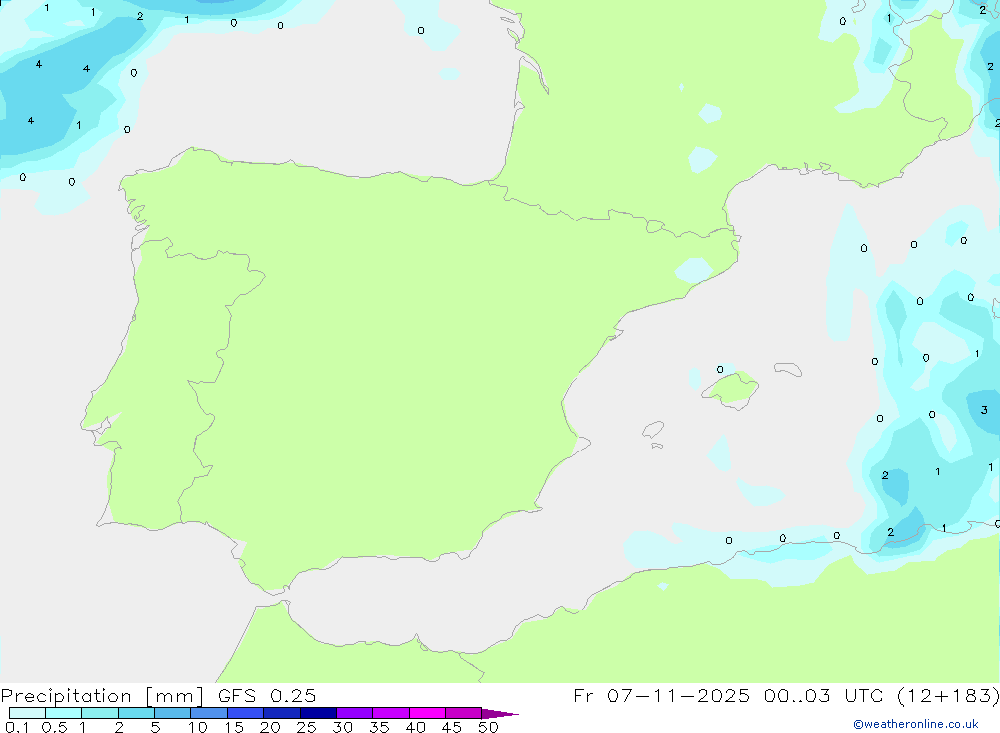
Task: Select the 0.5–1 mm legend swatch
Action: pyautogui.click(x=64, y=713)
